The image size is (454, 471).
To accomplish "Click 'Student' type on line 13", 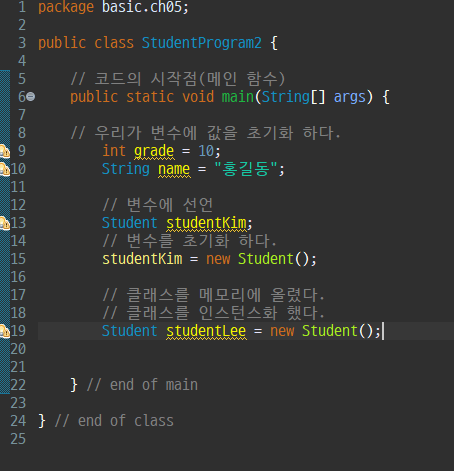I will click(x=130, y=223).
